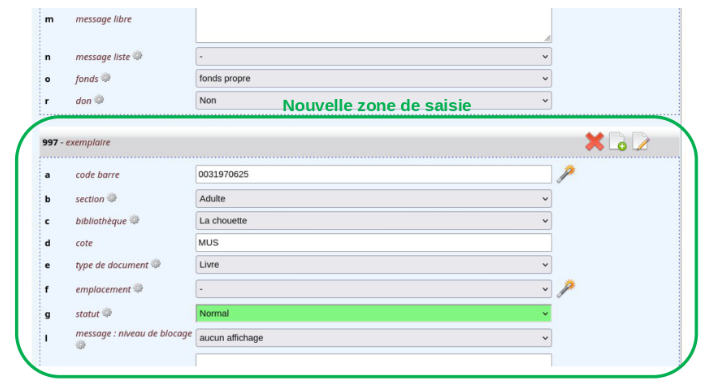Open the fonds dropdown showing fonds propre
The width and height of the screenshot is (710, 386).
tap(374, 78)
